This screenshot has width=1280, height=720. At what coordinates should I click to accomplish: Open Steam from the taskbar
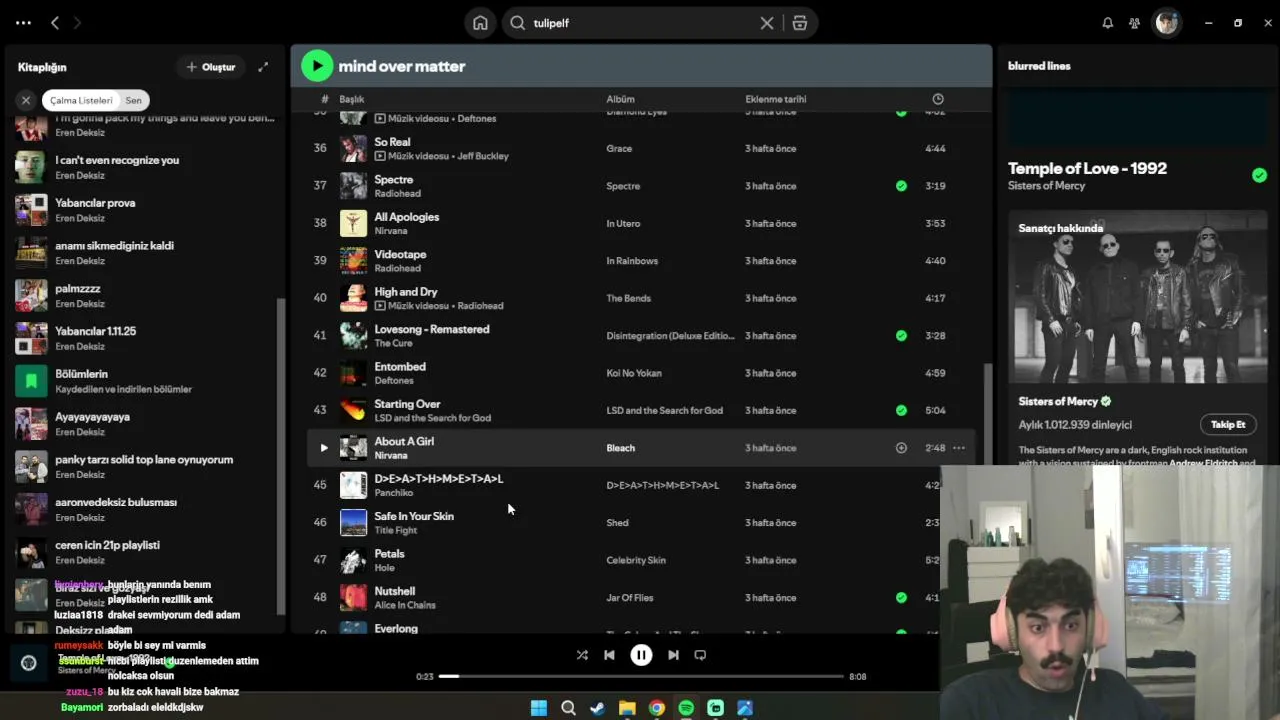click(597, 708)
